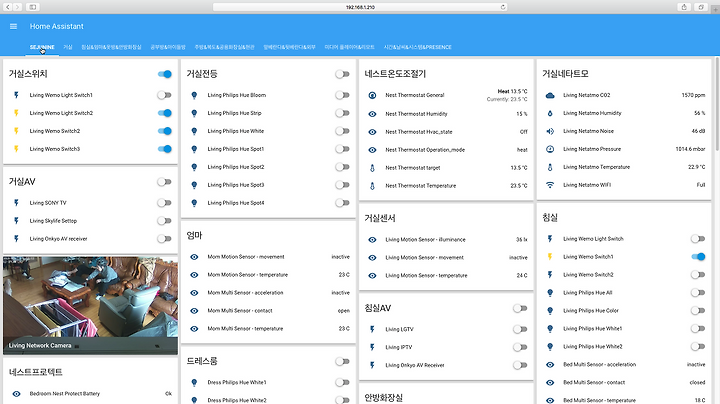
Task: Click the gauge icon for Living Netatmo Pressure
Action: [x=550, y=149]
